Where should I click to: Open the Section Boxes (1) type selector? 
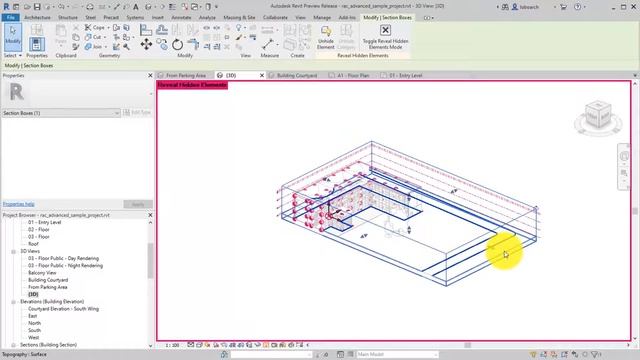click(x=61, y=113)
